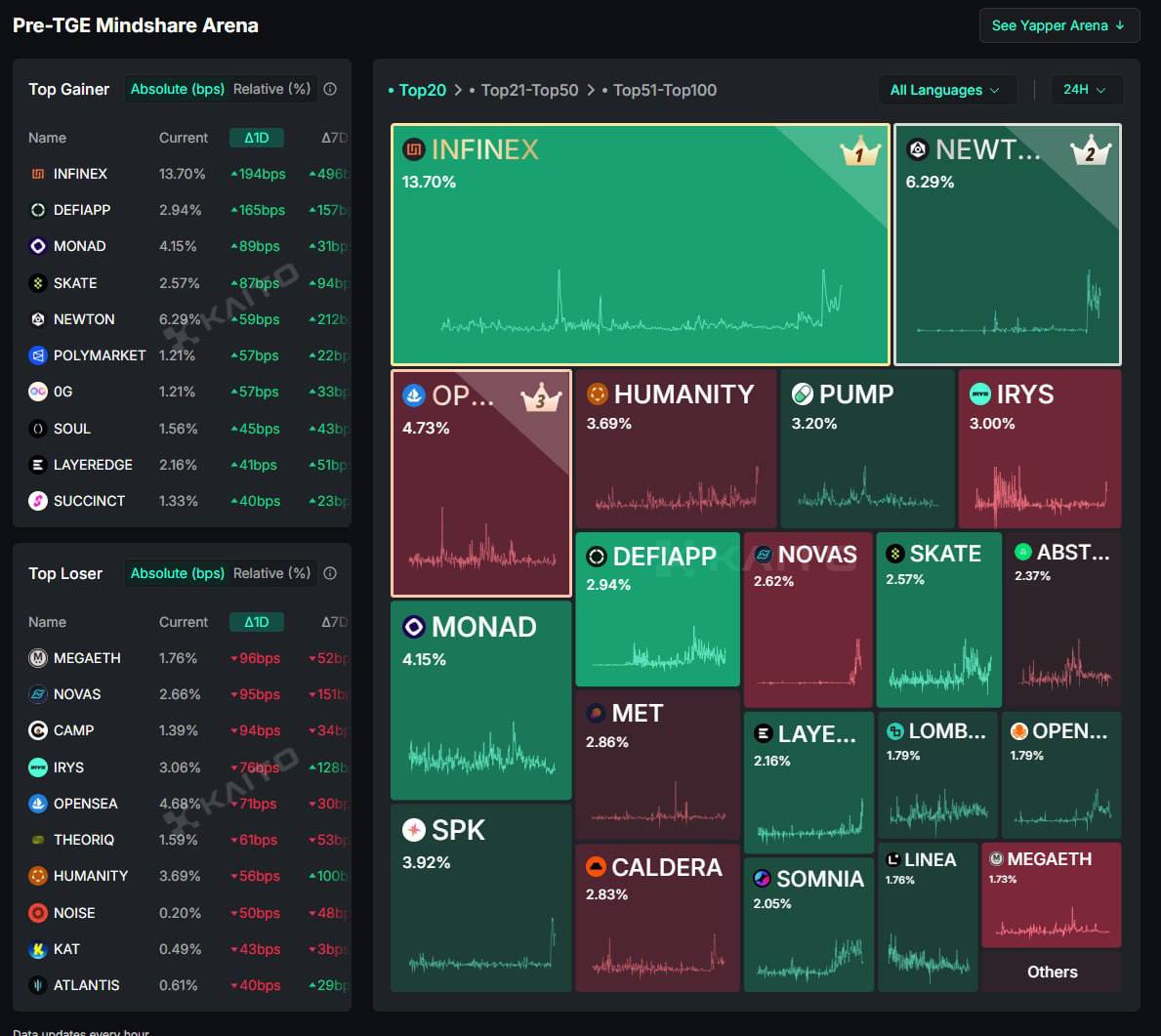
Task: Sort Top Gainer by Δ1D column
Action: 257,138
